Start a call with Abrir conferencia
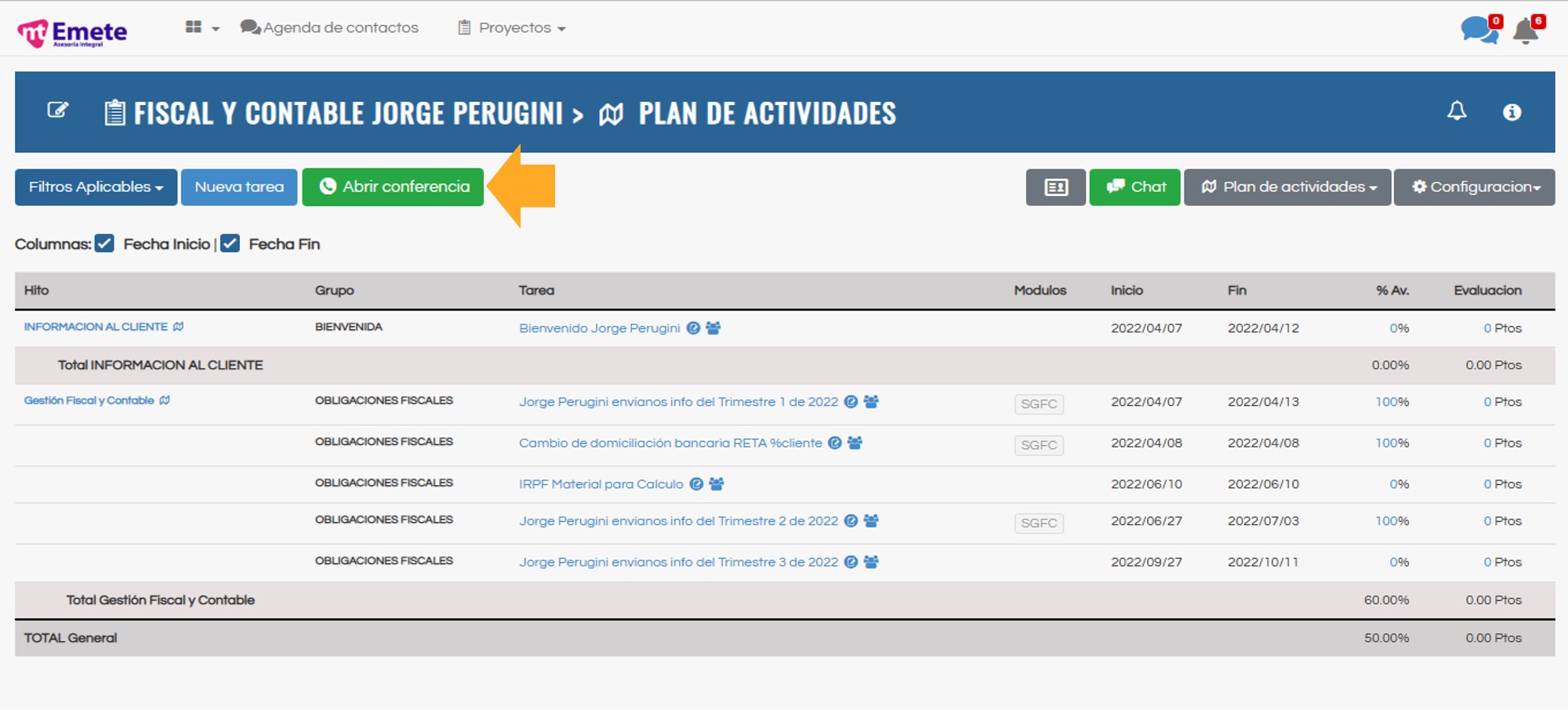This screenshot has width=1568, height=710. click(x=393, y=187)
